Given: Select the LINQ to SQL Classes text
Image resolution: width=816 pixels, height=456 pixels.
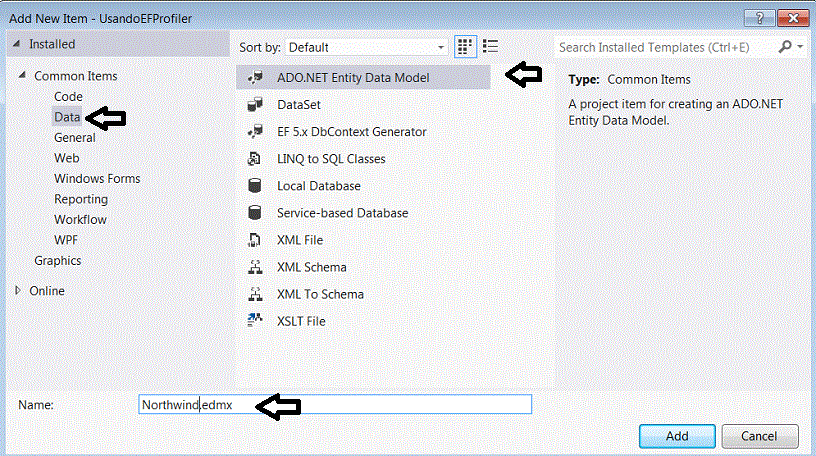Looking at the screenshot, I should click(331, 159).
